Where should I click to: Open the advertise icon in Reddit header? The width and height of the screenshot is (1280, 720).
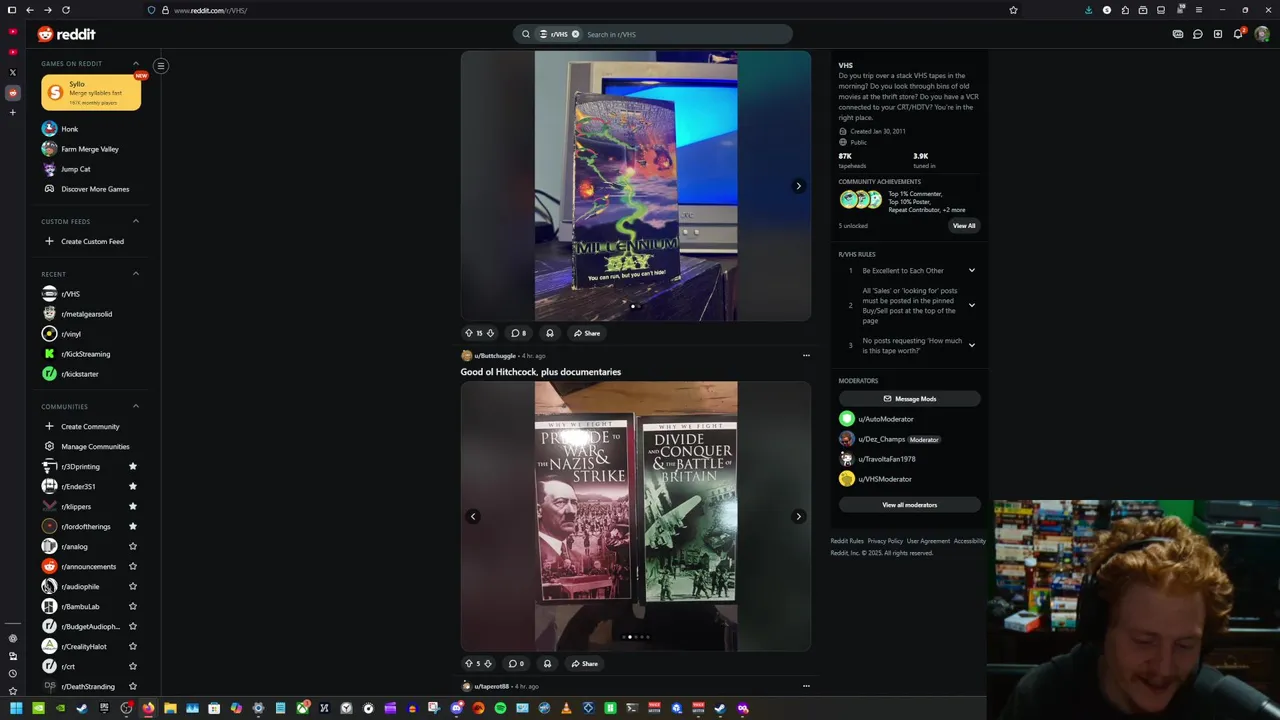pyautogui.click(x=1178, y=34)
